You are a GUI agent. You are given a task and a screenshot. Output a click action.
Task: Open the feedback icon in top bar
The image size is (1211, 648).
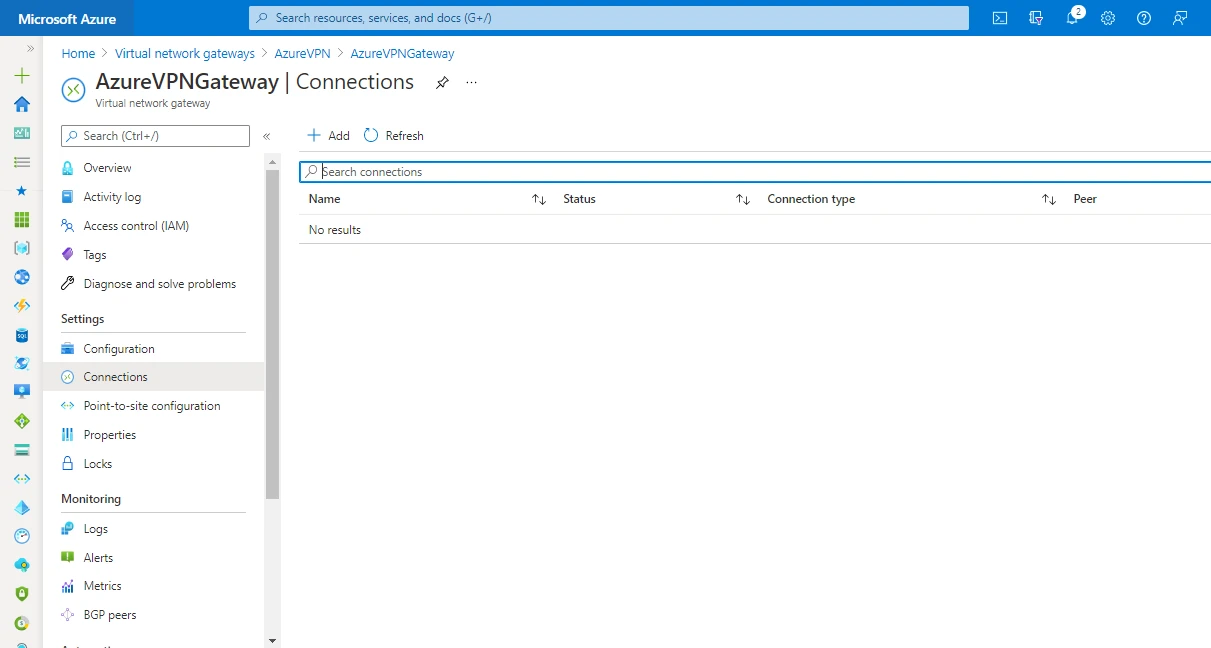pos(1179,17)
